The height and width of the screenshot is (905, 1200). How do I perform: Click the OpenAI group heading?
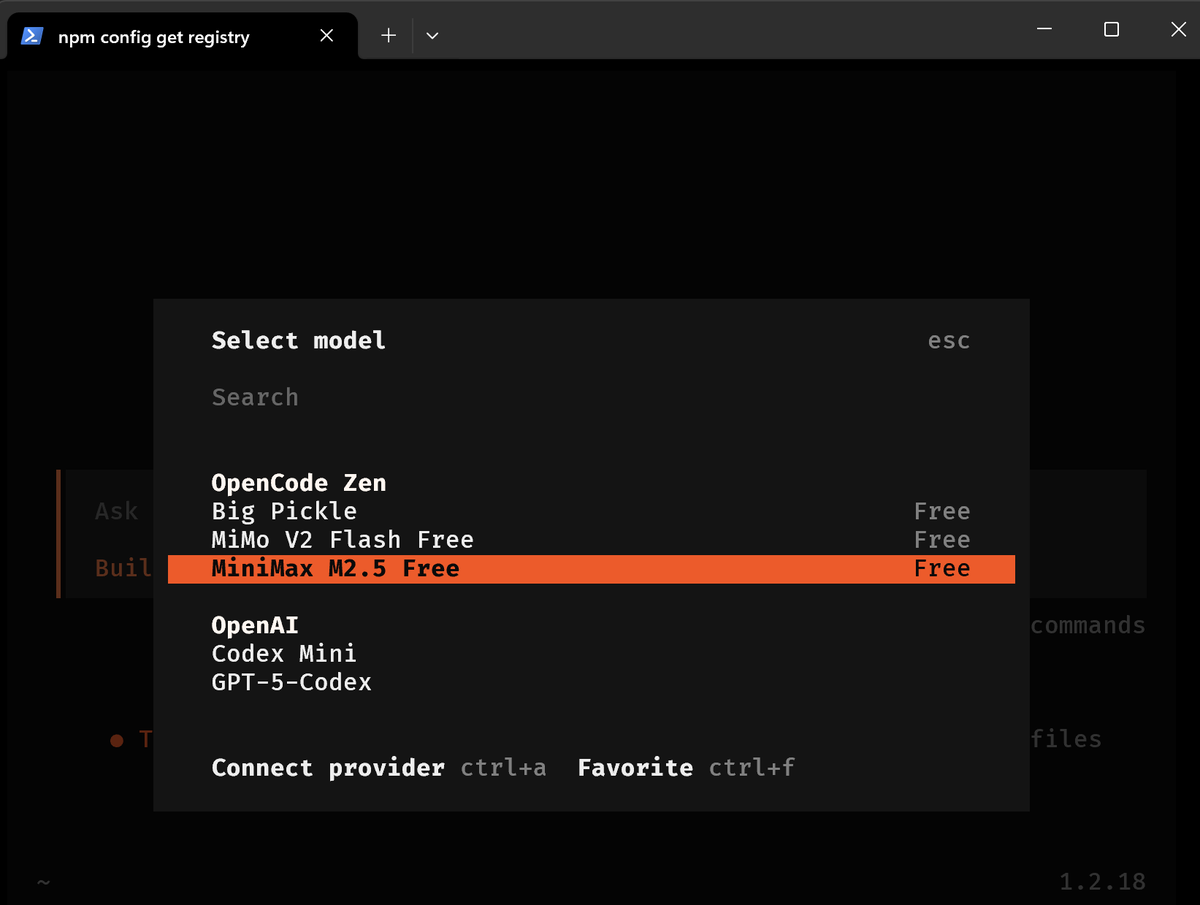255,626
